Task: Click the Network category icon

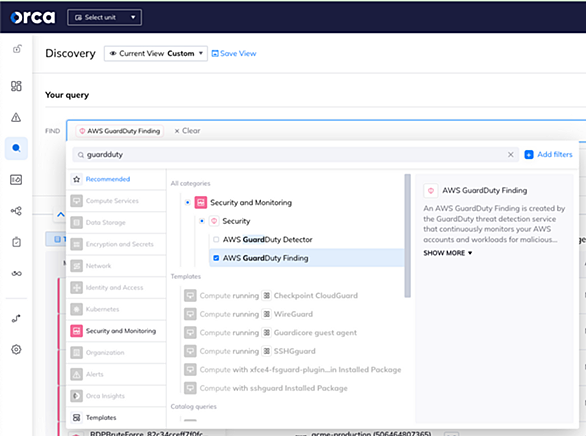Action: 77,266
